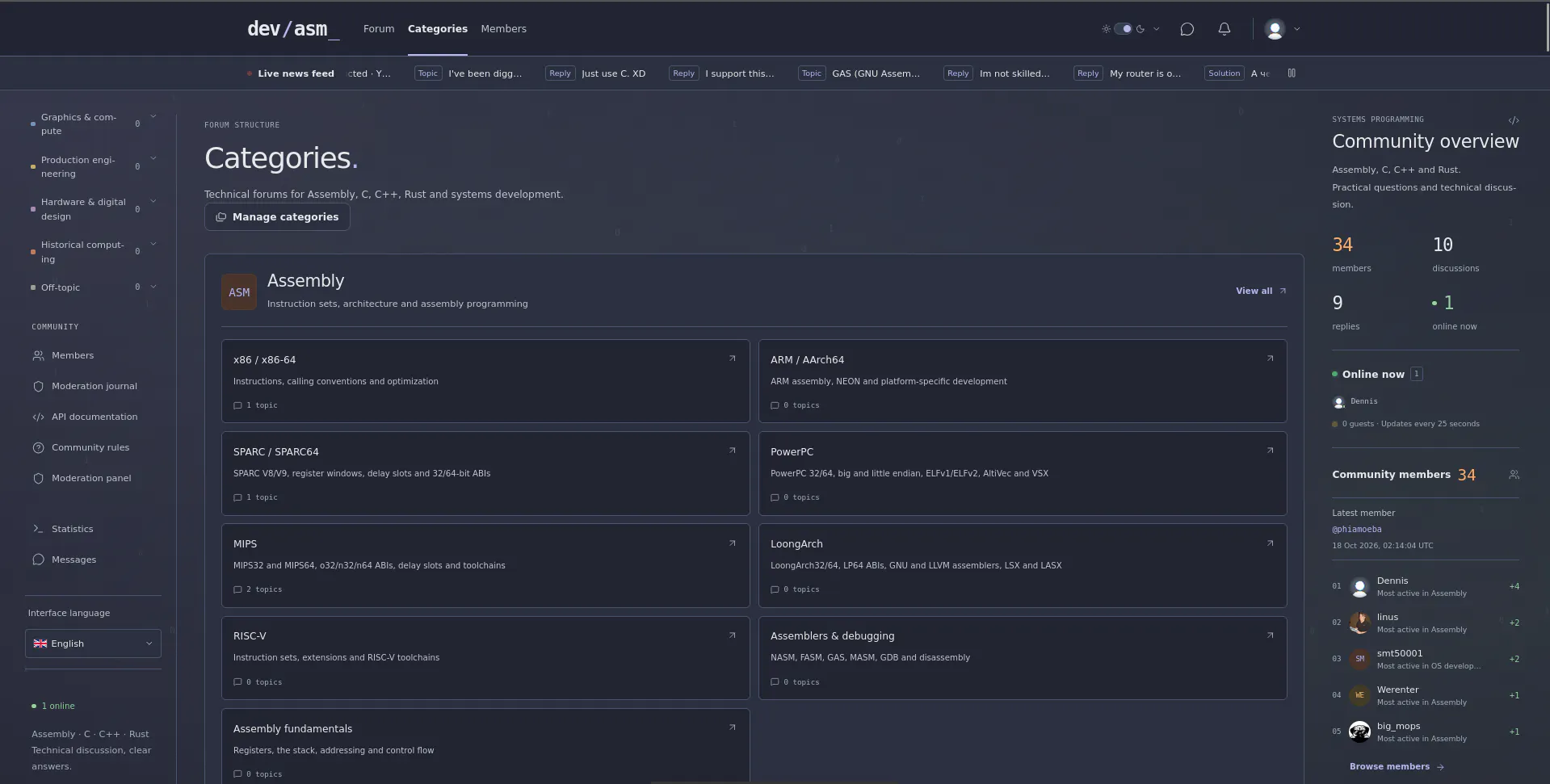Expand Graphics & compute category
1550x784 pixels.
tap(153, 116)
